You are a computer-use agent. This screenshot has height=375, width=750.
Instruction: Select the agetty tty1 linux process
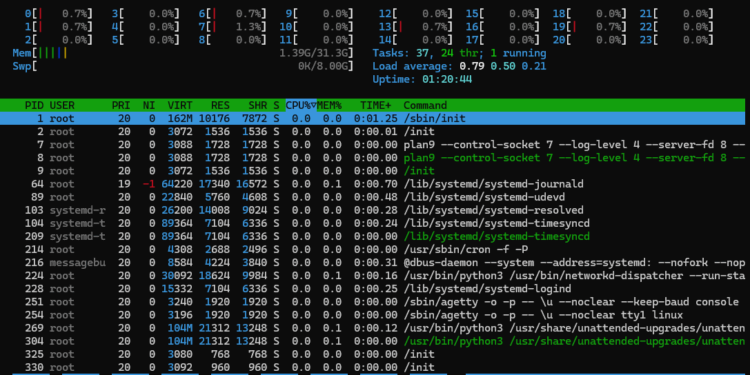click(x=373, y=315)
